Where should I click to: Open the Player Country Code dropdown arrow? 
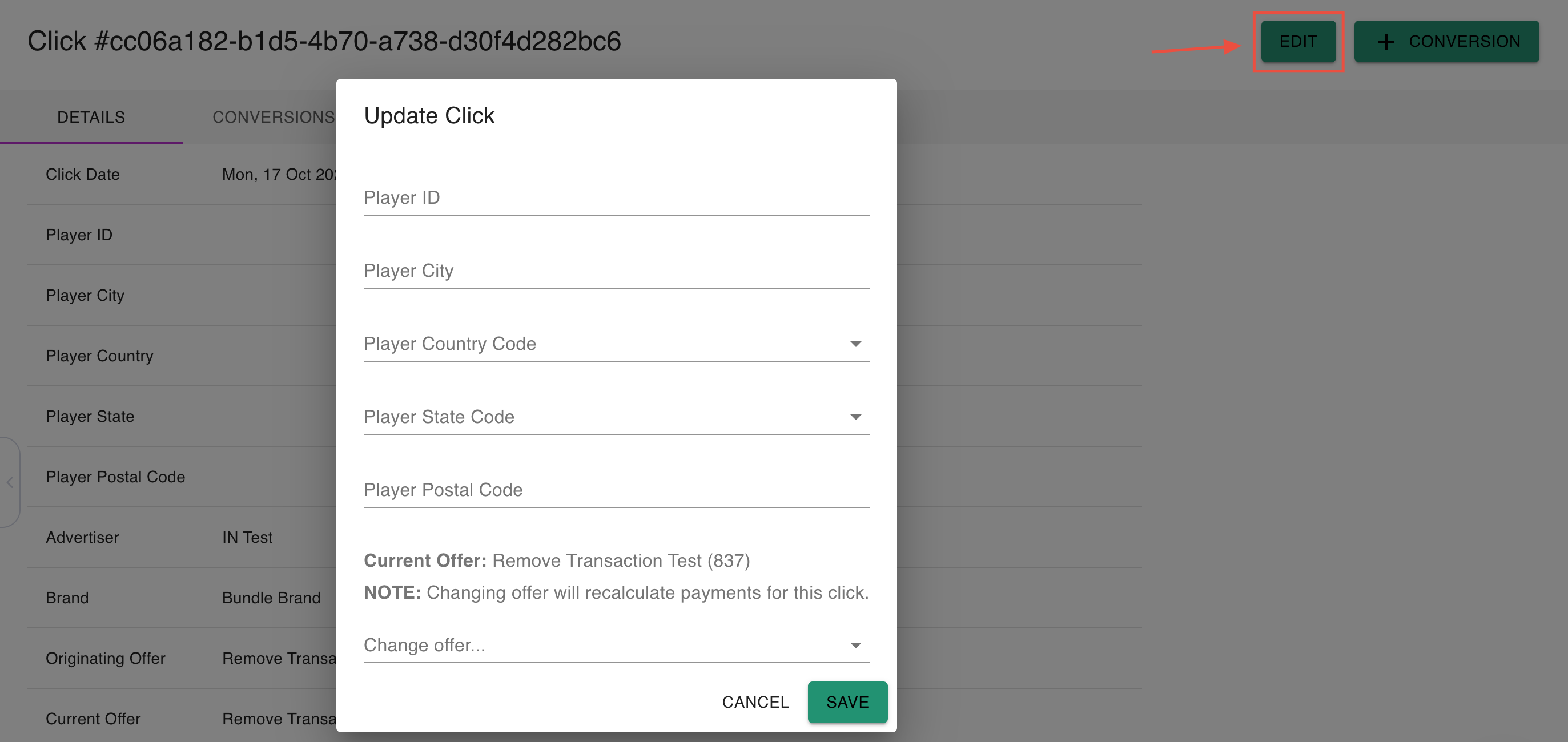[855, 344]
